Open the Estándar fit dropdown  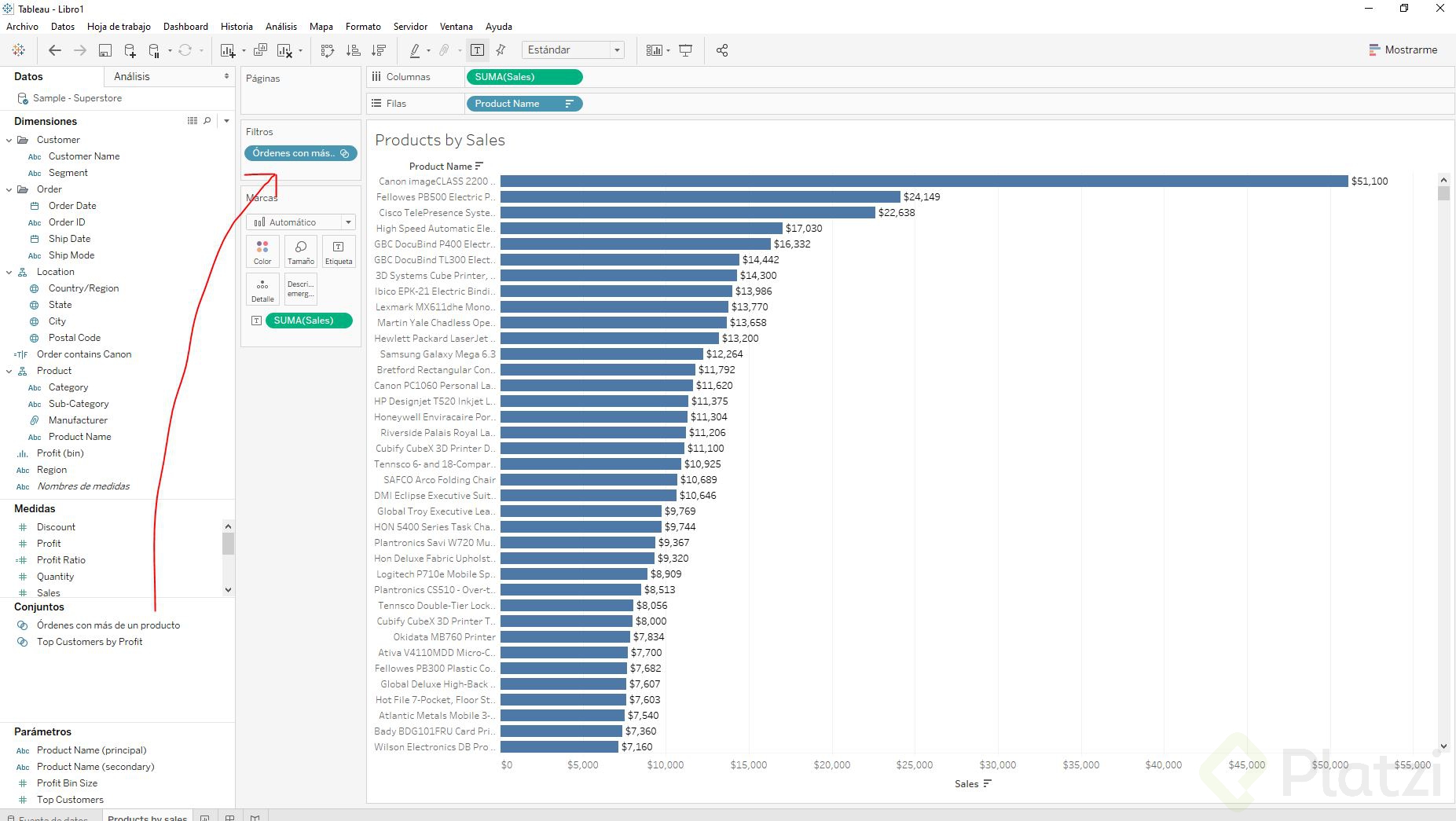click(617, 50)
